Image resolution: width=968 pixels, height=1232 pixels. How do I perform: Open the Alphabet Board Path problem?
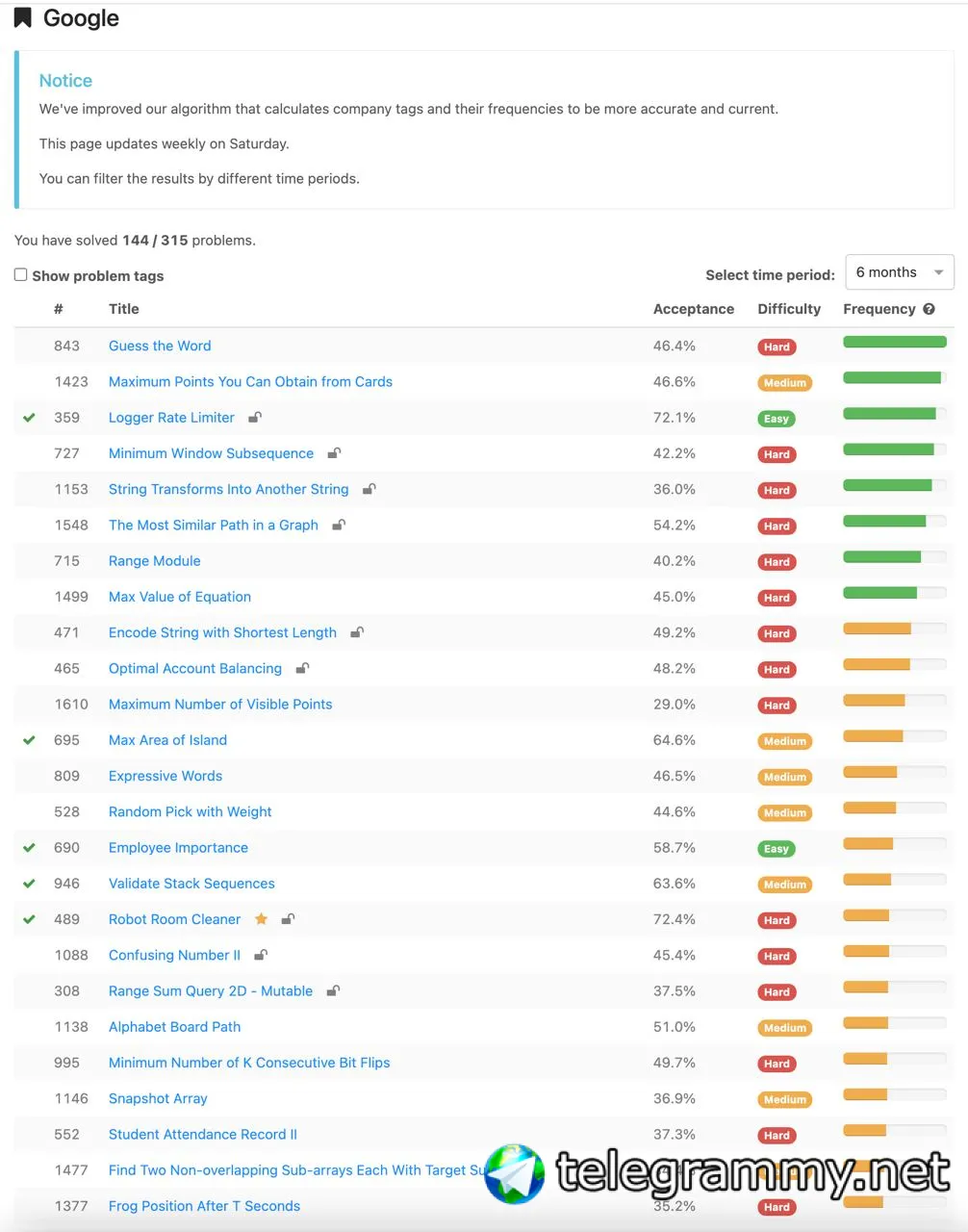[175, 1027]
